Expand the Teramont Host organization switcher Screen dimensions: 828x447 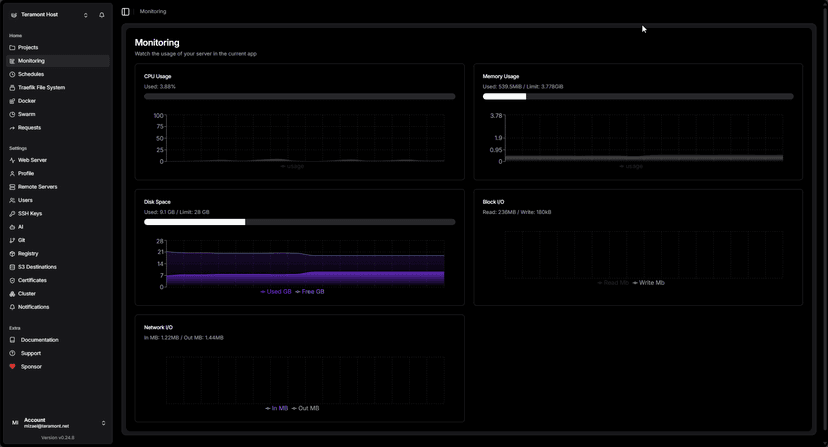click(86, 15)
